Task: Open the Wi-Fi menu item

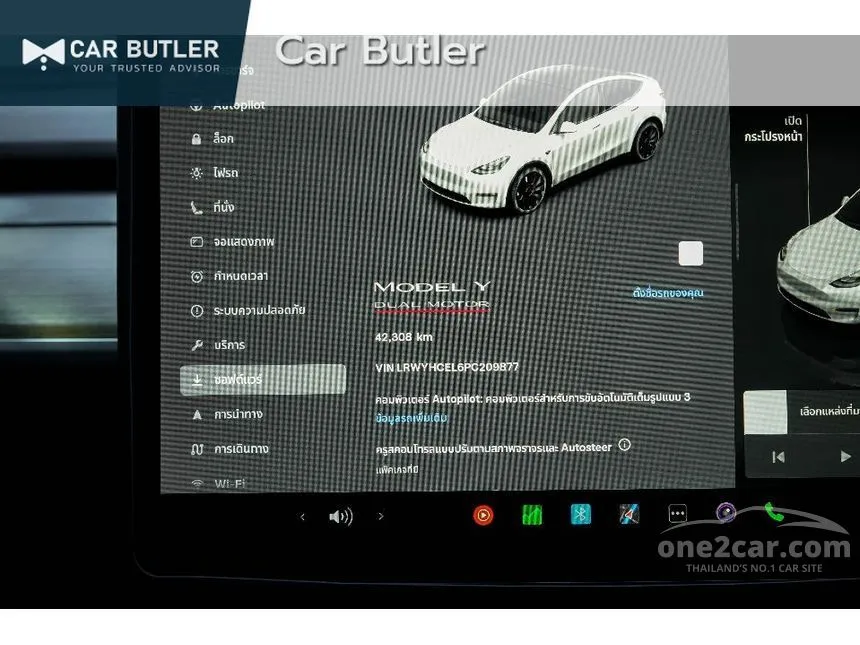Action: [x=217, y=483]
